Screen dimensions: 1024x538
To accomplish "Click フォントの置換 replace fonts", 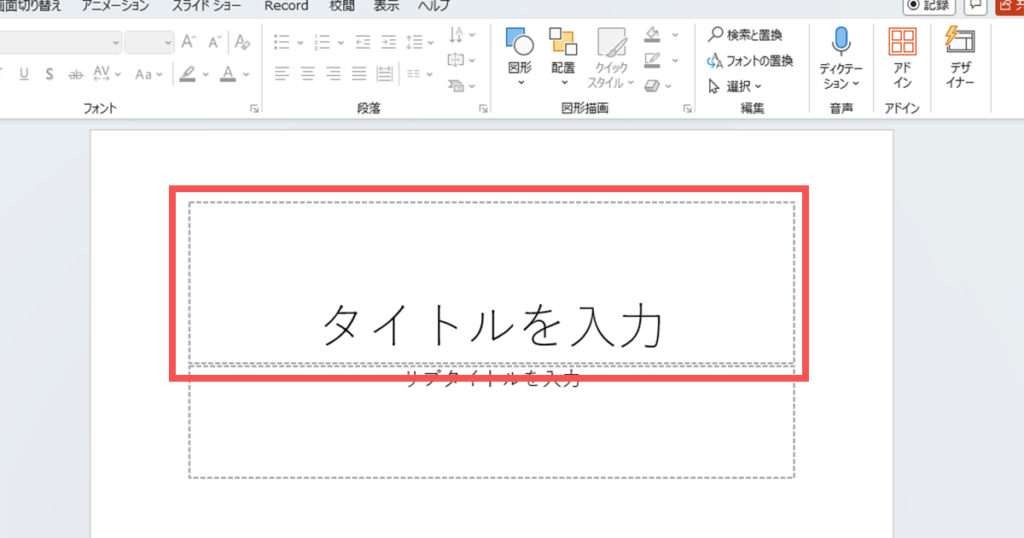I will coord(750,61).
